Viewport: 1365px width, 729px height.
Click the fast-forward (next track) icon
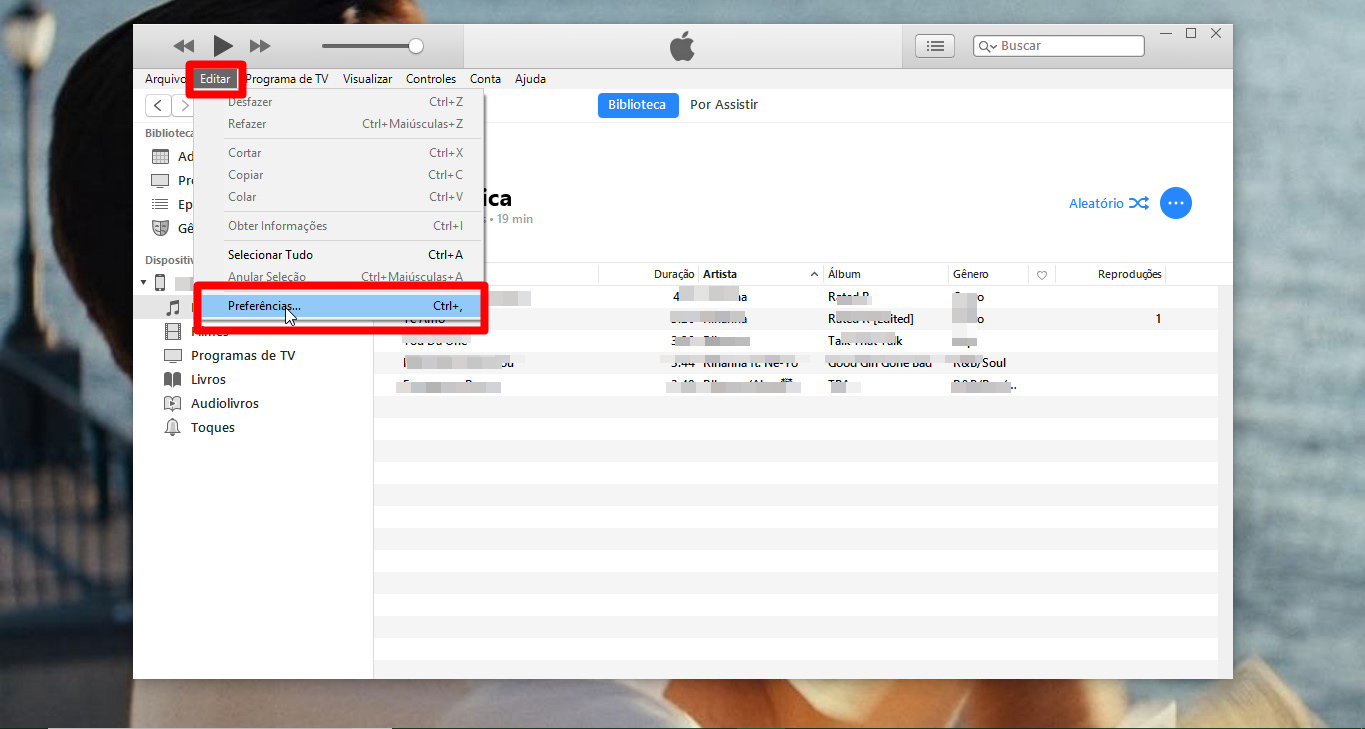click(260, 46)
